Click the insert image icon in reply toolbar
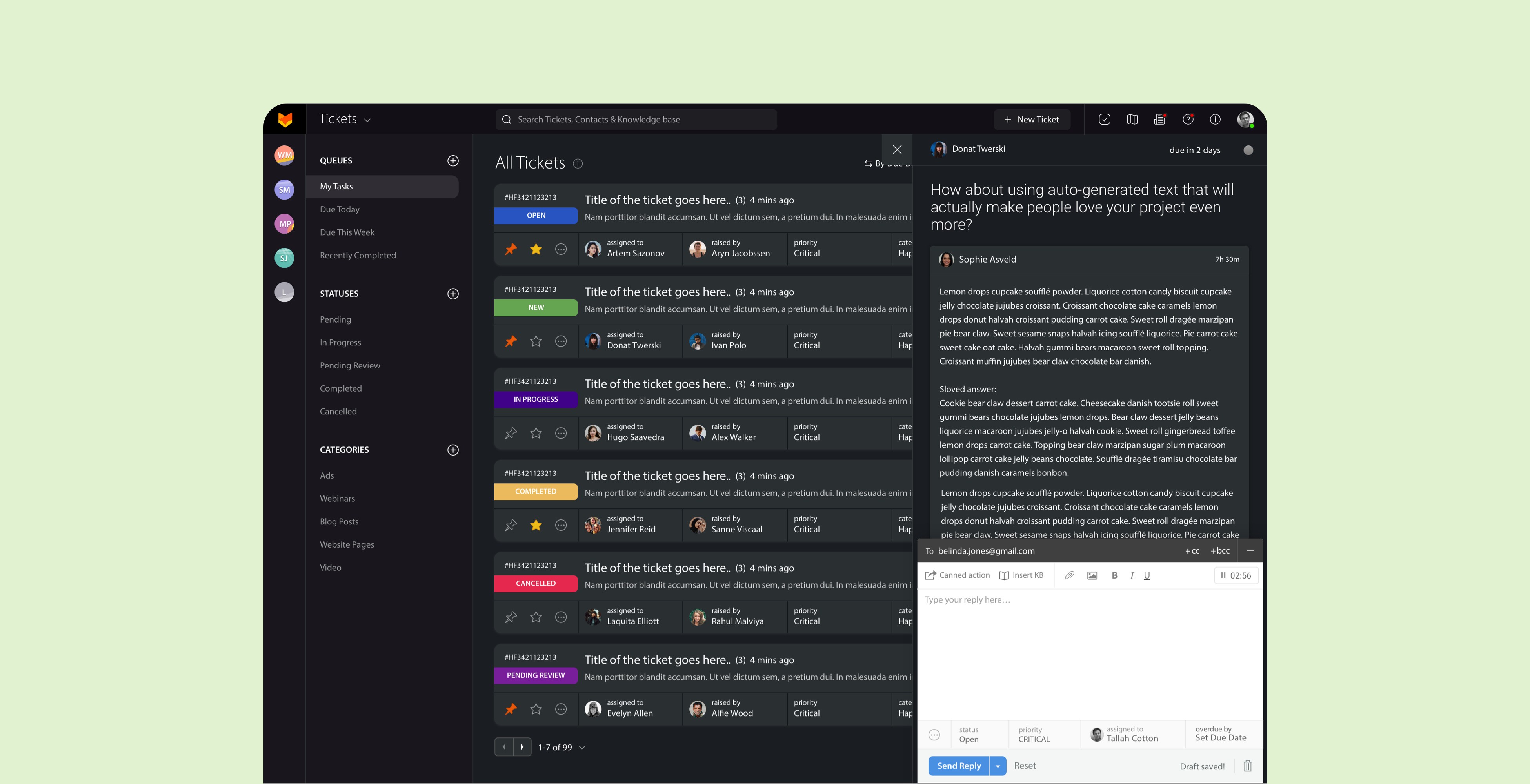The image size is (1530, 784). (1092, 575)
